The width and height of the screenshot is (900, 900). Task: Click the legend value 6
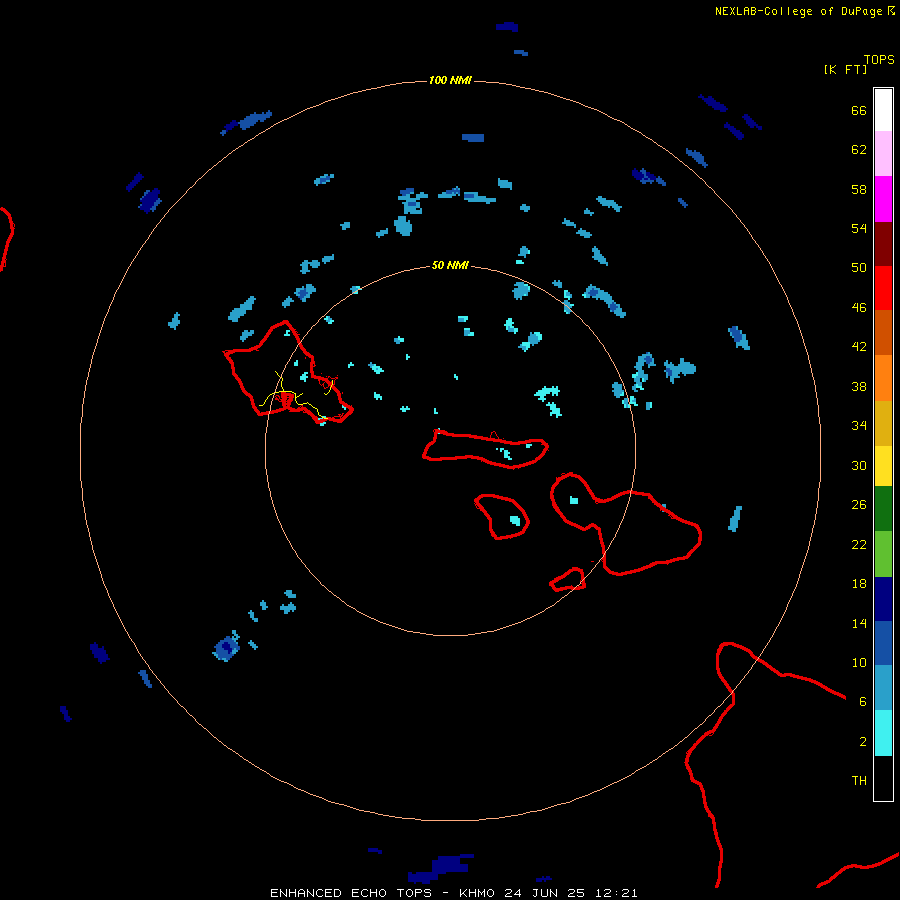[x=862, y=702]
